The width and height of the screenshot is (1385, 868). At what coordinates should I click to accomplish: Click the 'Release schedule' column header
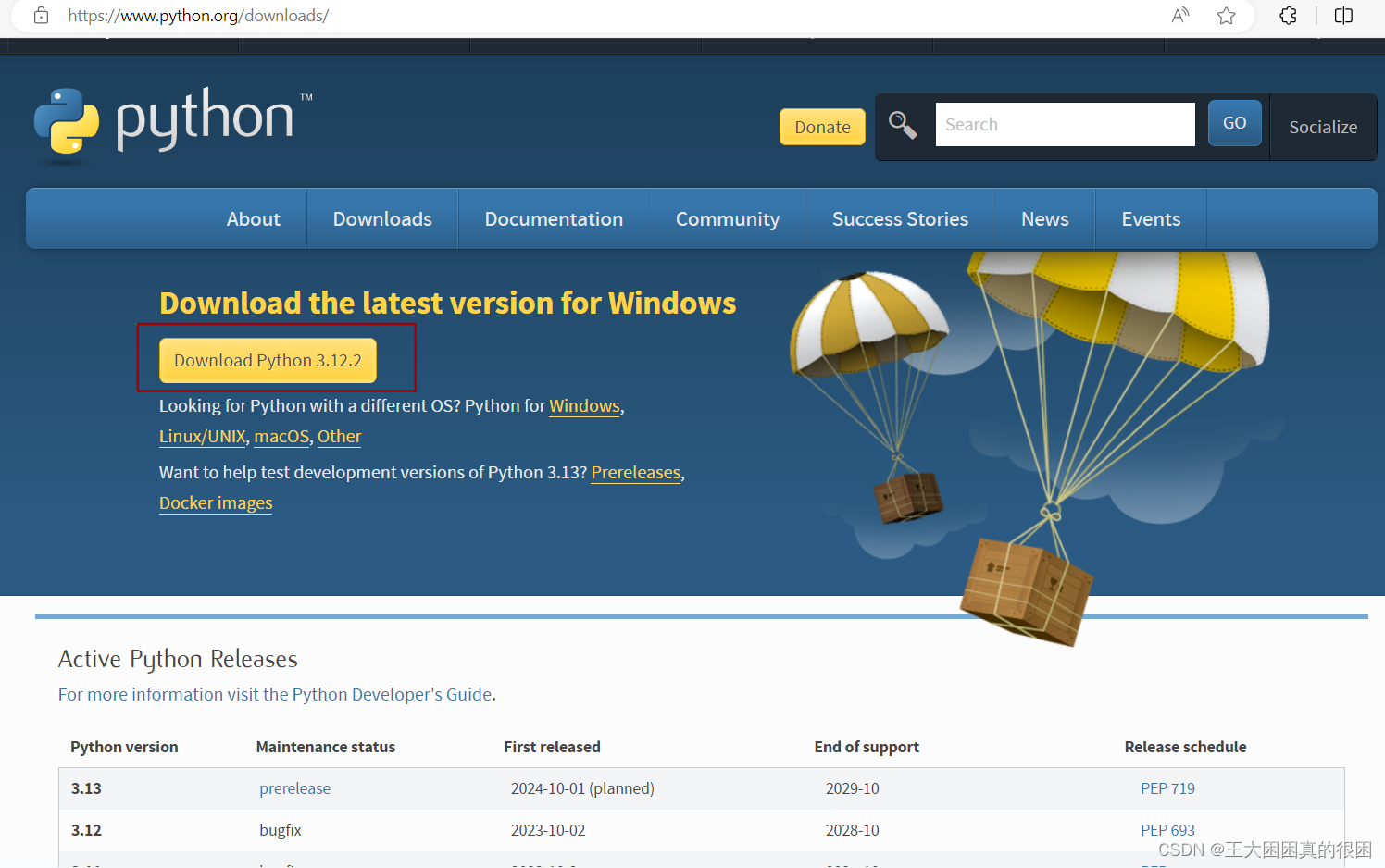(x=1185, y=747)
